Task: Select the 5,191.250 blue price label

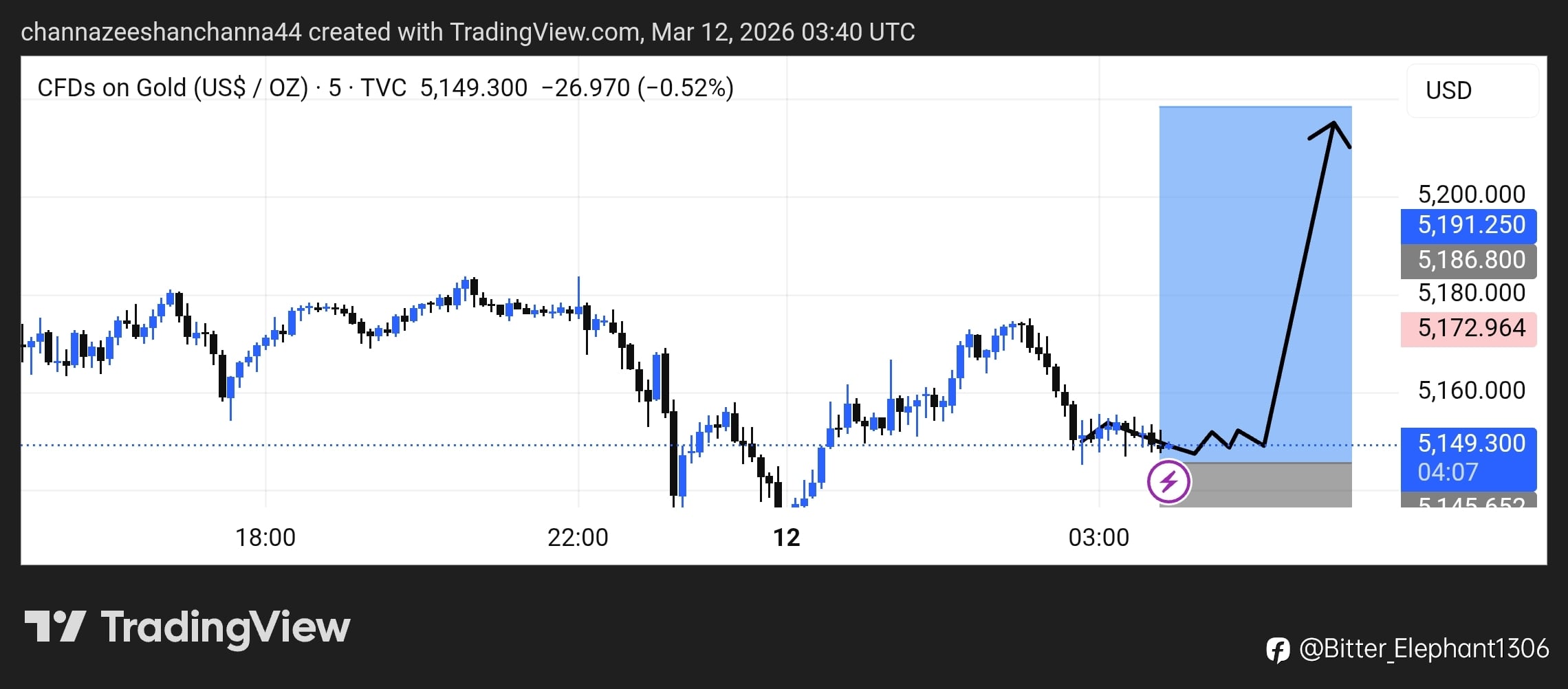Action: [1468, 226]
